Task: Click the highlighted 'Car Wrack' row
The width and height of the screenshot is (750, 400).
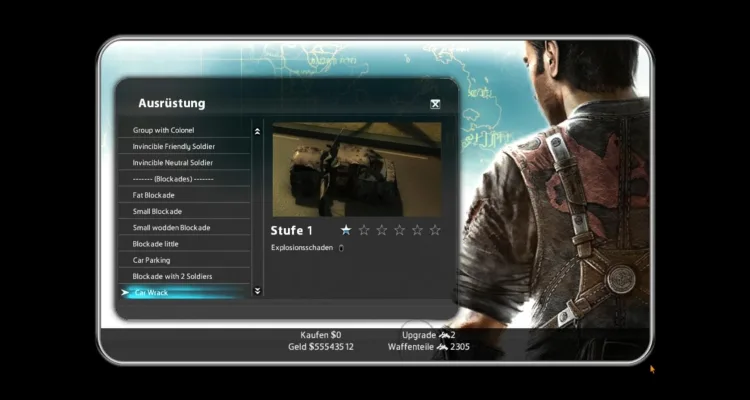Action: (184, 292)
